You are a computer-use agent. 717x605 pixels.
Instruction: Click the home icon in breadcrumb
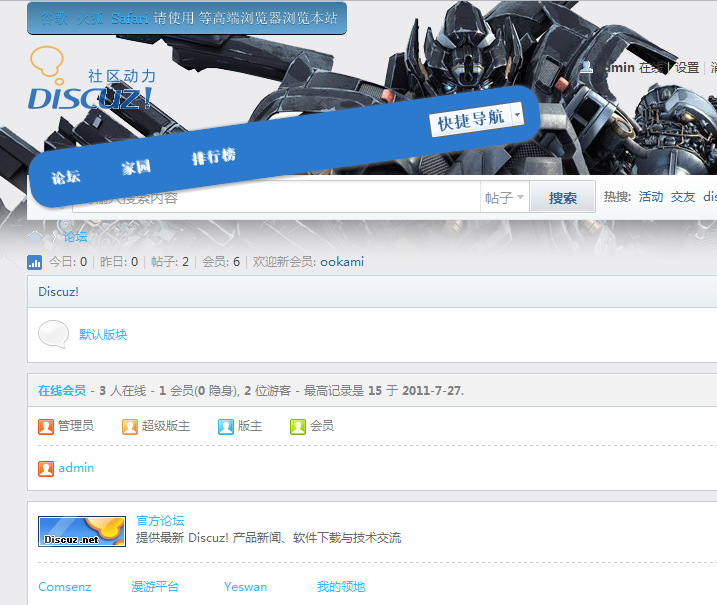tap(35, 236)
